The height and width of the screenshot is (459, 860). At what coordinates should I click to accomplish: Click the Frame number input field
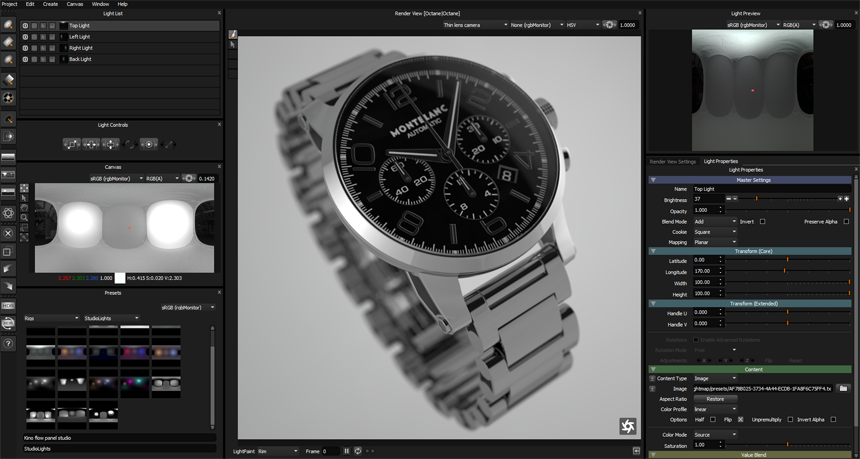(330, 451)
